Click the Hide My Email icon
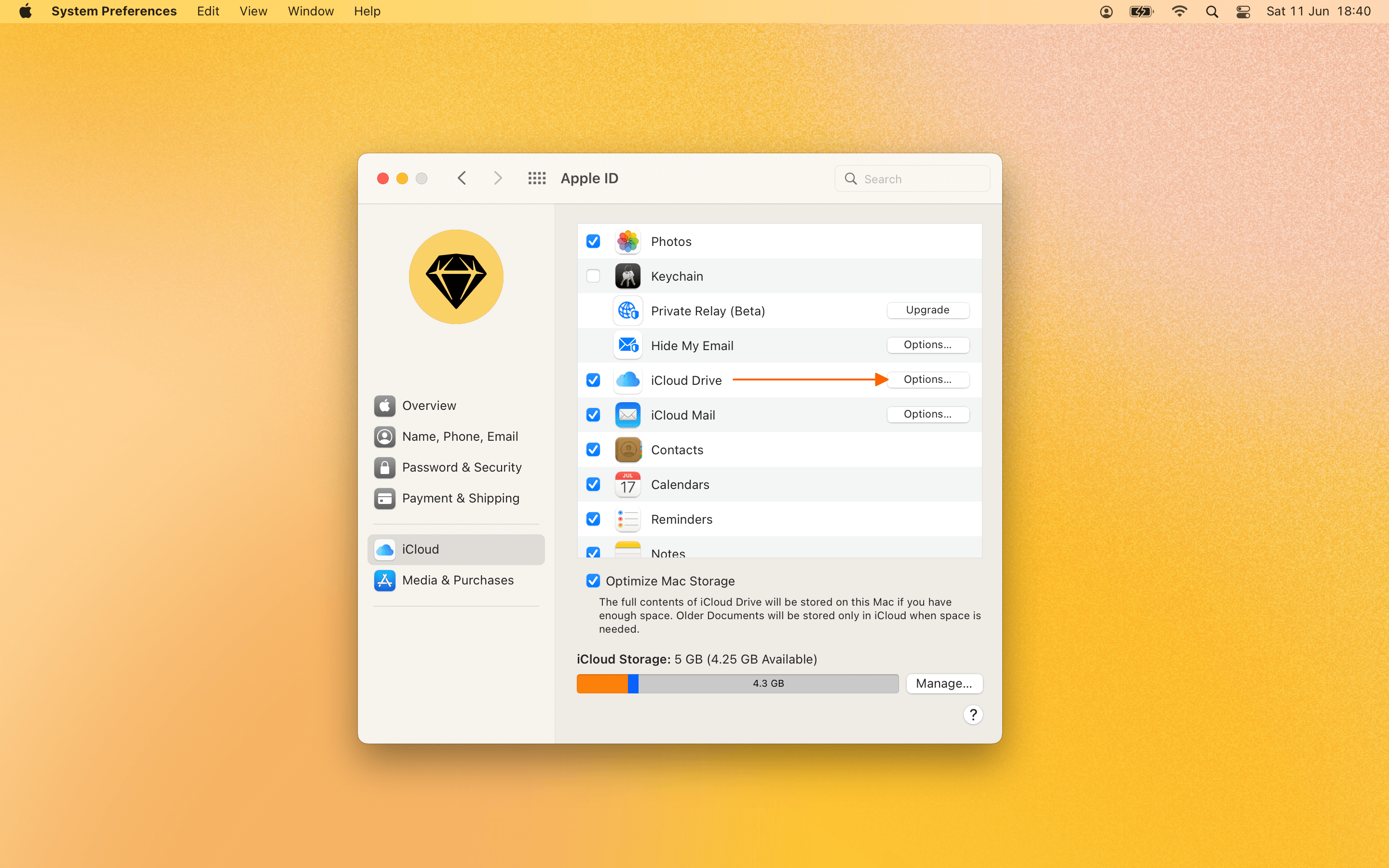 627,345
